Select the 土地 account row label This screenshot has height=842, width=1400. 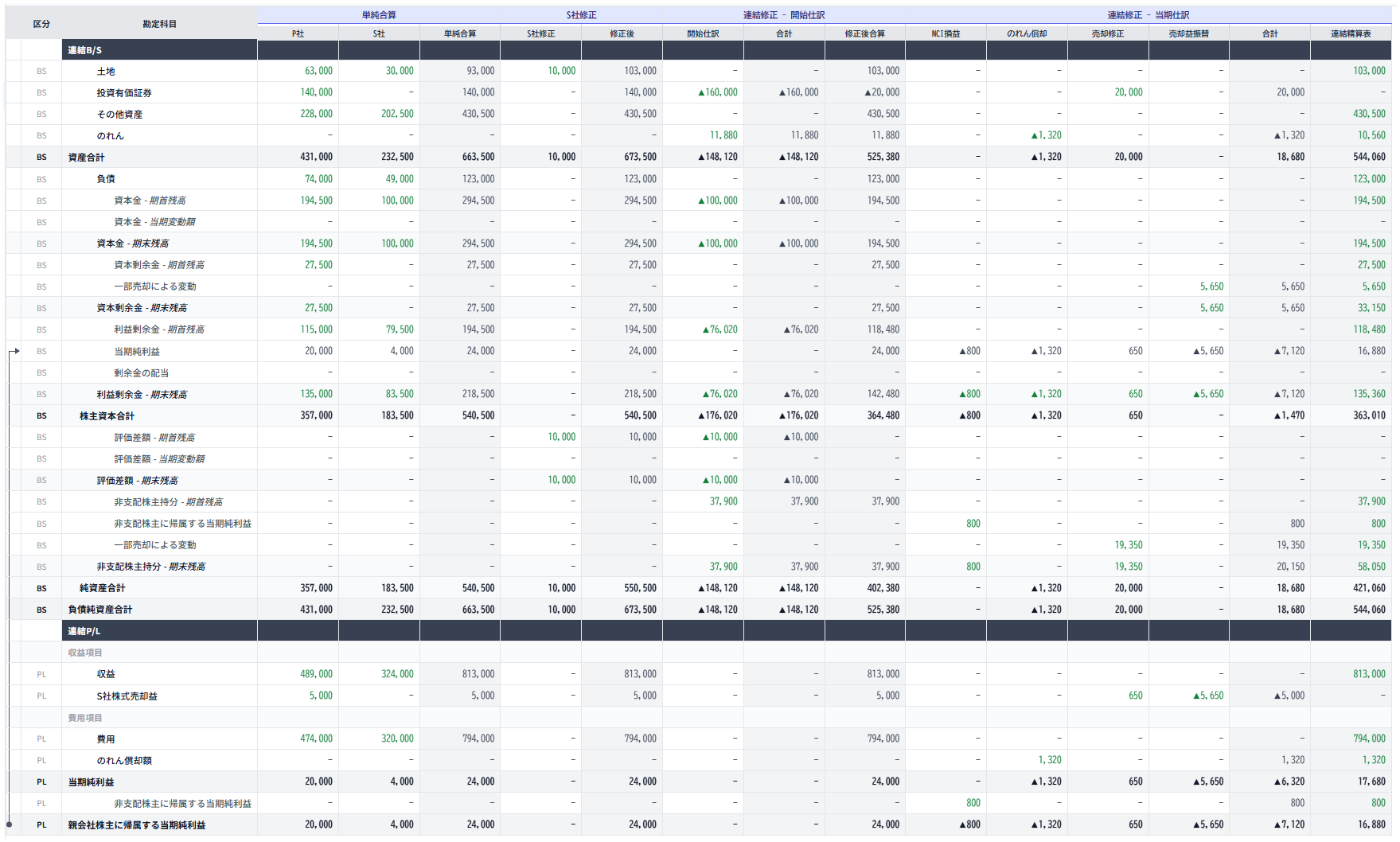coord(106,72)
